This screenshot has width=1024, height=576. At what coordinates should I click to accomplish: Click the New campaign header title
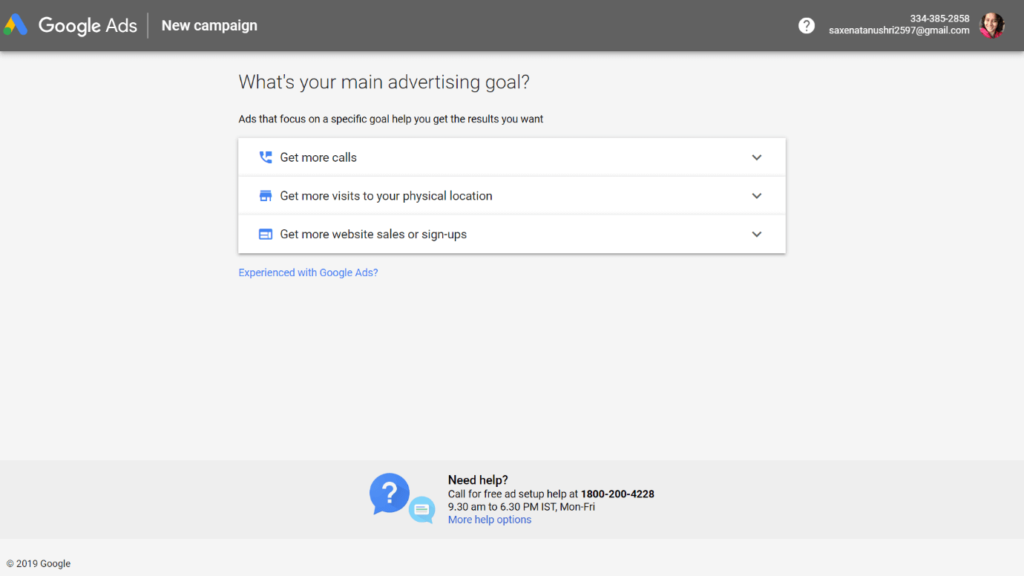pyautogui.click(x=209, y=25)
